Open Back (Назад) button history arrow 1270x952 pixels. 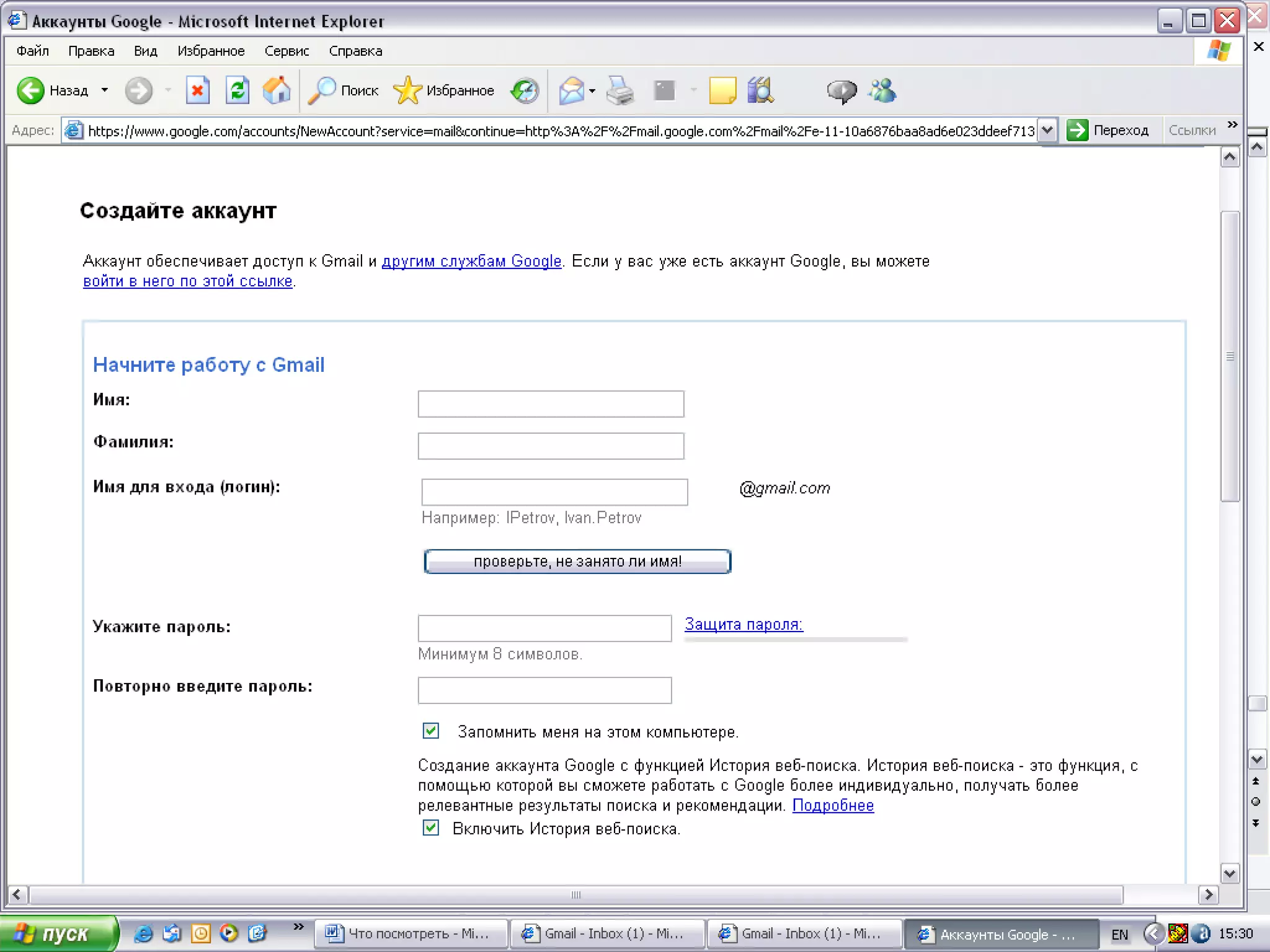105,90
